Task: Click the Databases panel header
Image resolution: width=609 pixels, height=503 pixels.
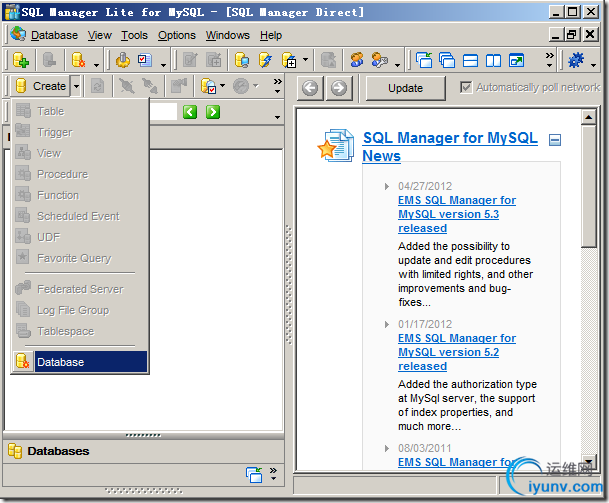Action: tap(144, 451)
